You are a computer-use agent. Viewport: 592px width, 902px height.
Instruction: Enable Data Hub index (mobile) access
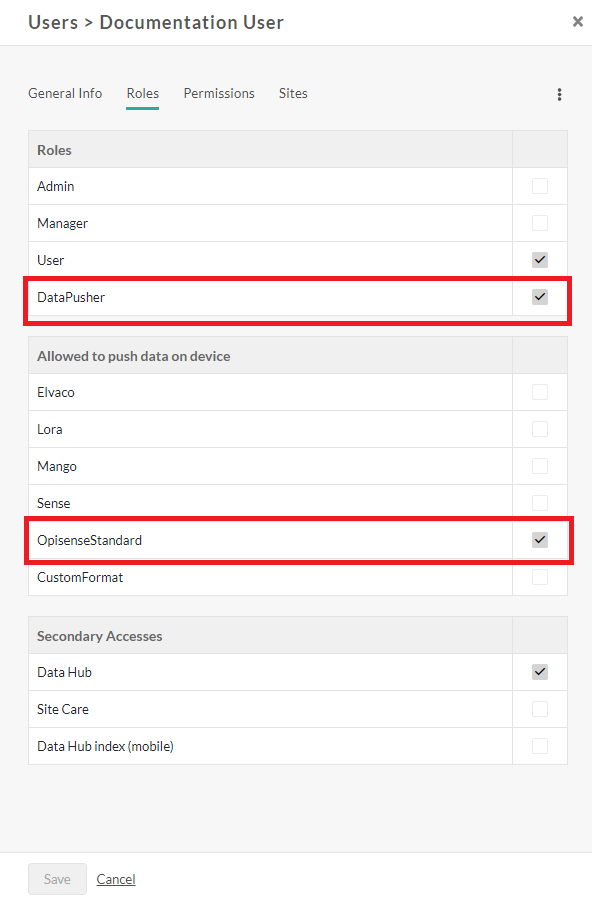[539, 745]
